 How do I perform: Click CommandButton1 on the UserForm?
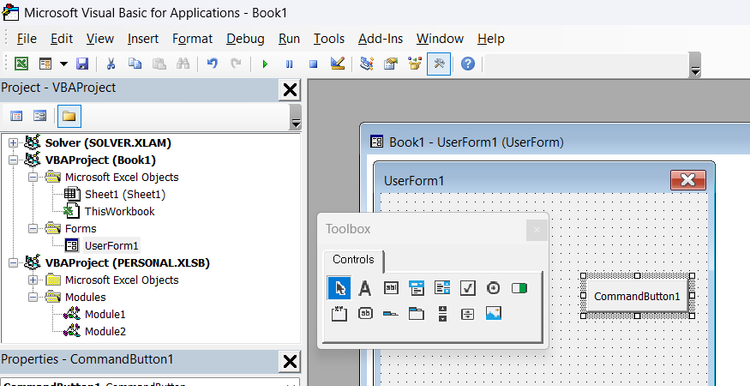pyautogui.click(x=637, y=296)
